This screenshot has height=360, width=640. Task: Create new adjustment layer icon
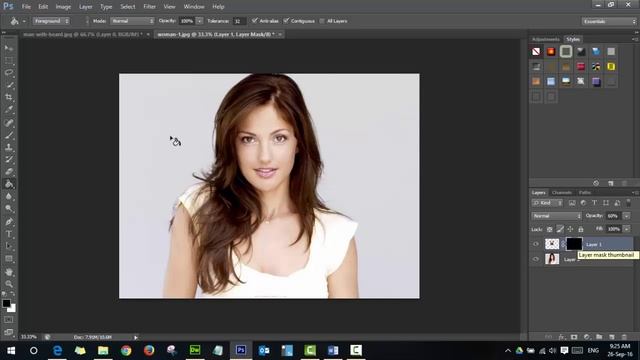(x=587, y=337)
